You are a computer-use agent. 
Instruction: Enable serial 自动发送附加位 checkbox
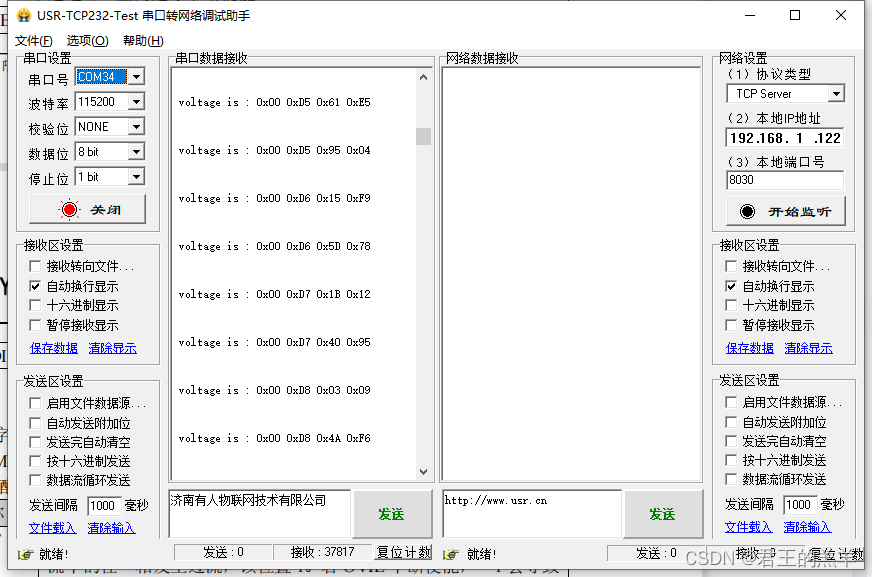coord(35,423)
